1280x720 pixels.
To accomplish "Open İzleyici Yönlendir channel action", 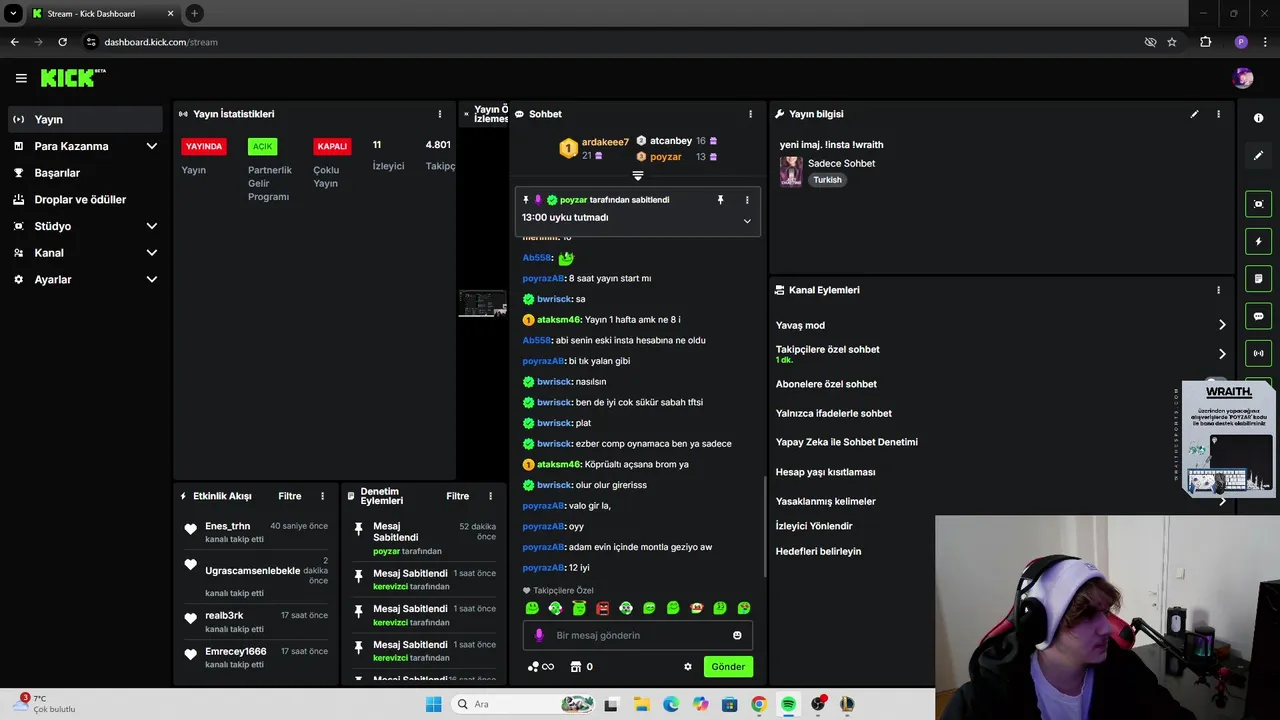I will (x=814, y=526).
